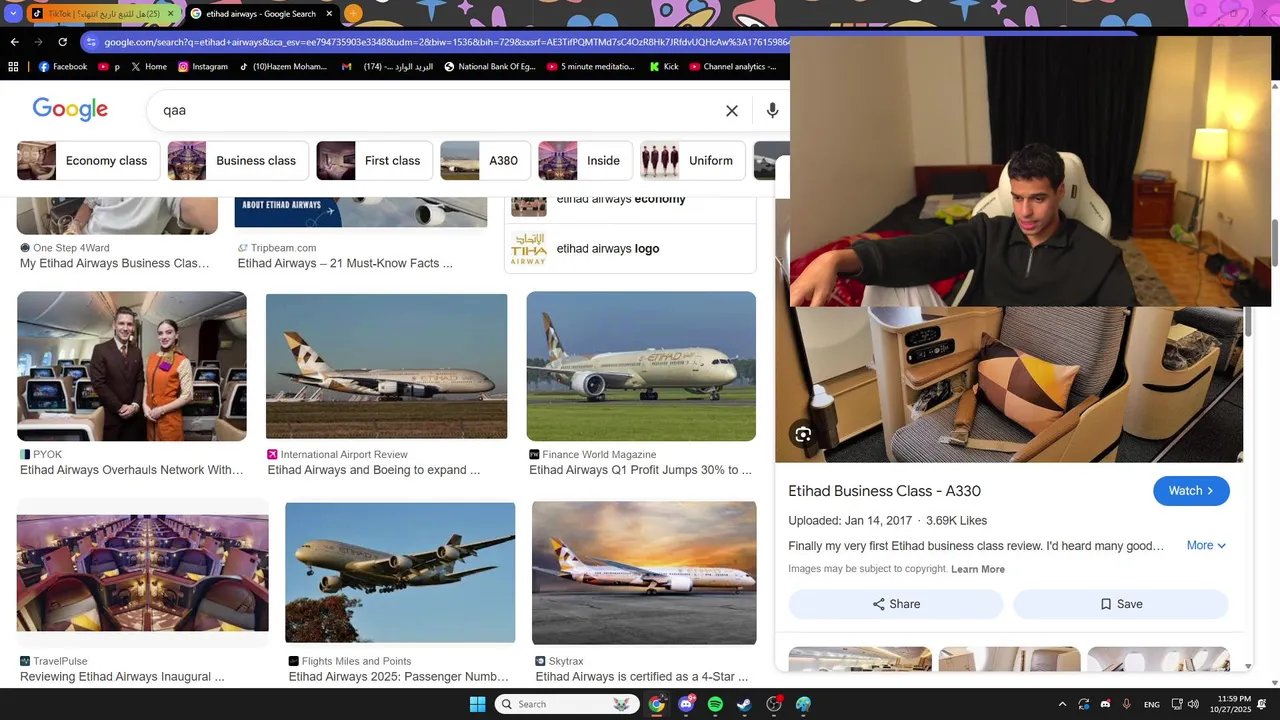Close the etihad airways Google Search tab
1280x720 pixels.
coord(329,14)
